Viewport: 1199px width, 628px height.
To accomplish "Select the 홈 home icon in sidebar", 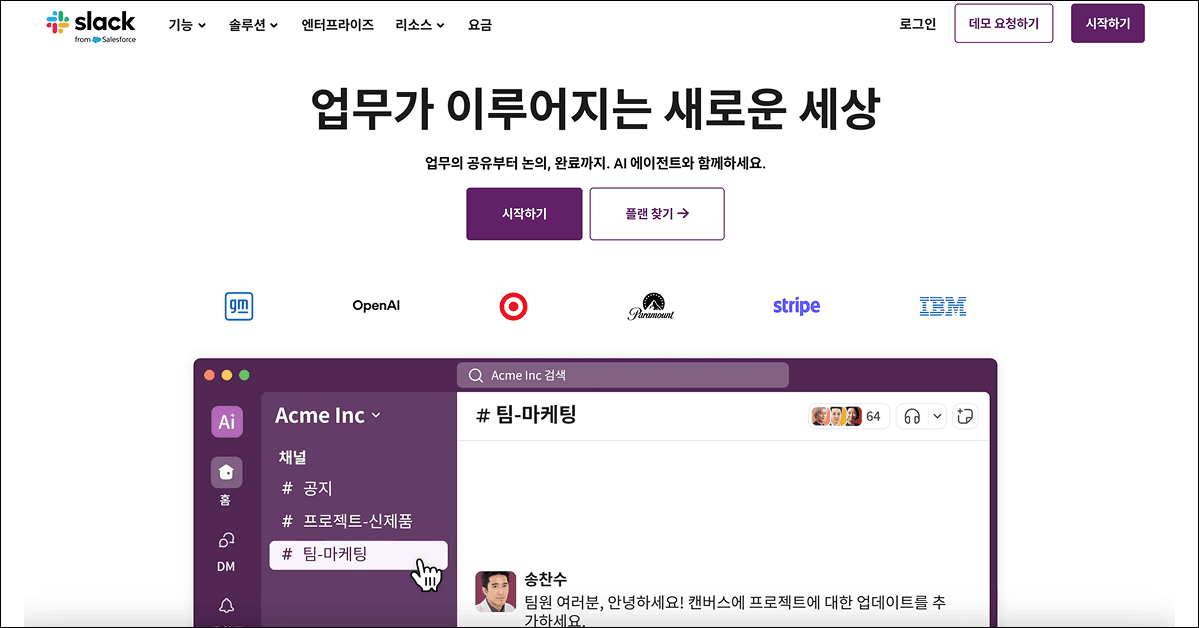I will [226, 473].
